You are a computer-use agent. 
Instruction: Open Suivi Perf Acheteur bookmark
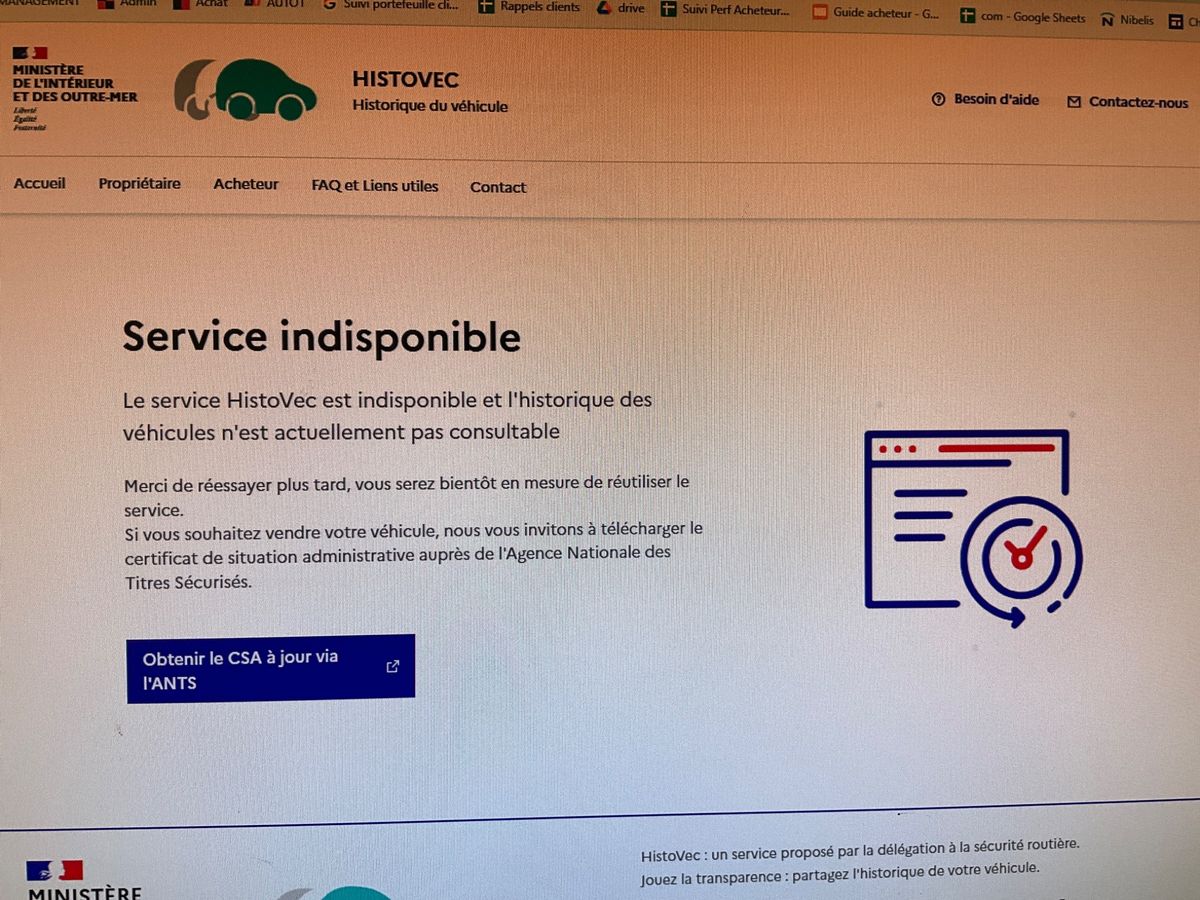tap(725, 10)
